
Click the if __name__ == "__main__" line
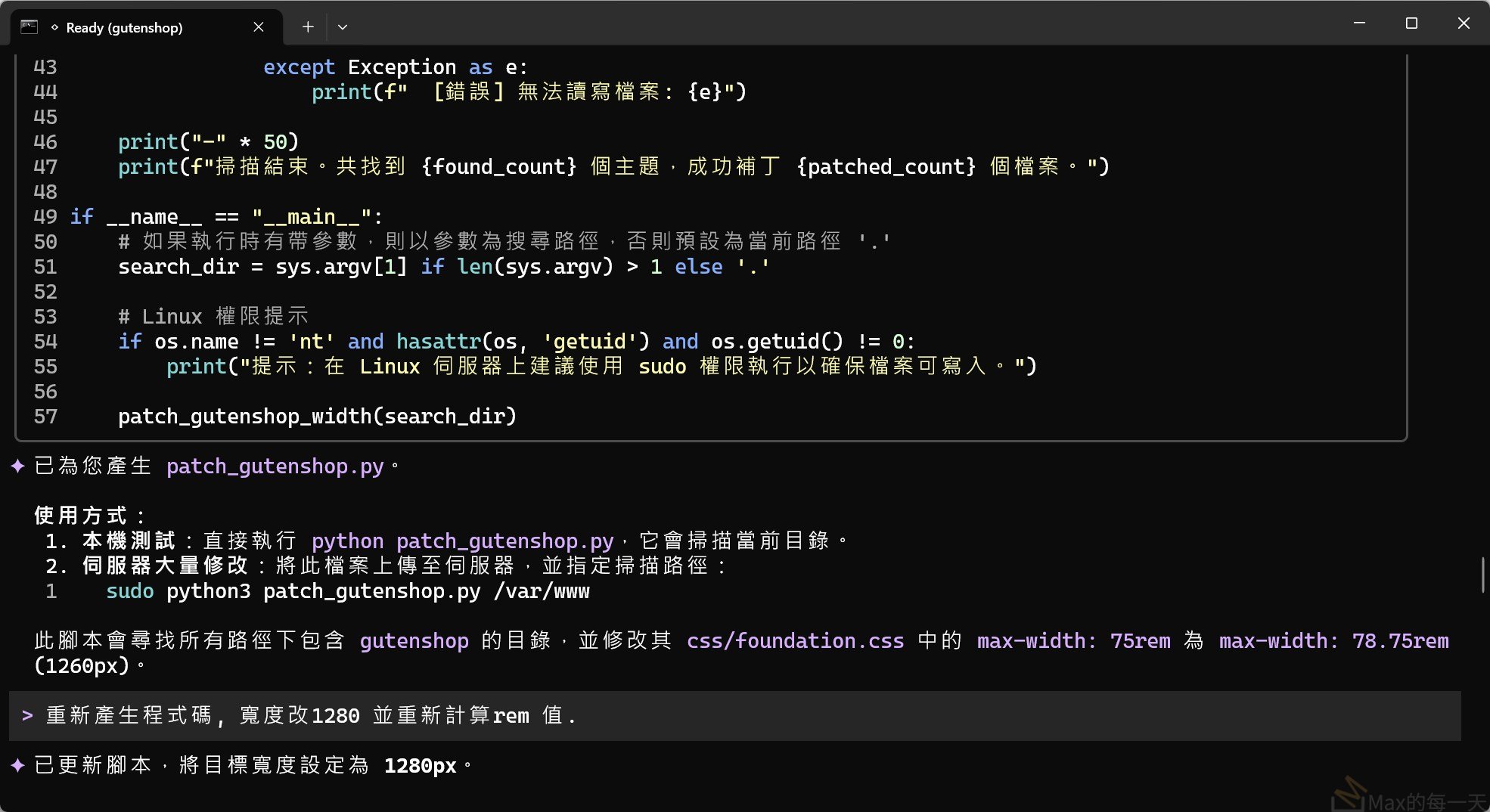point(227,217)
